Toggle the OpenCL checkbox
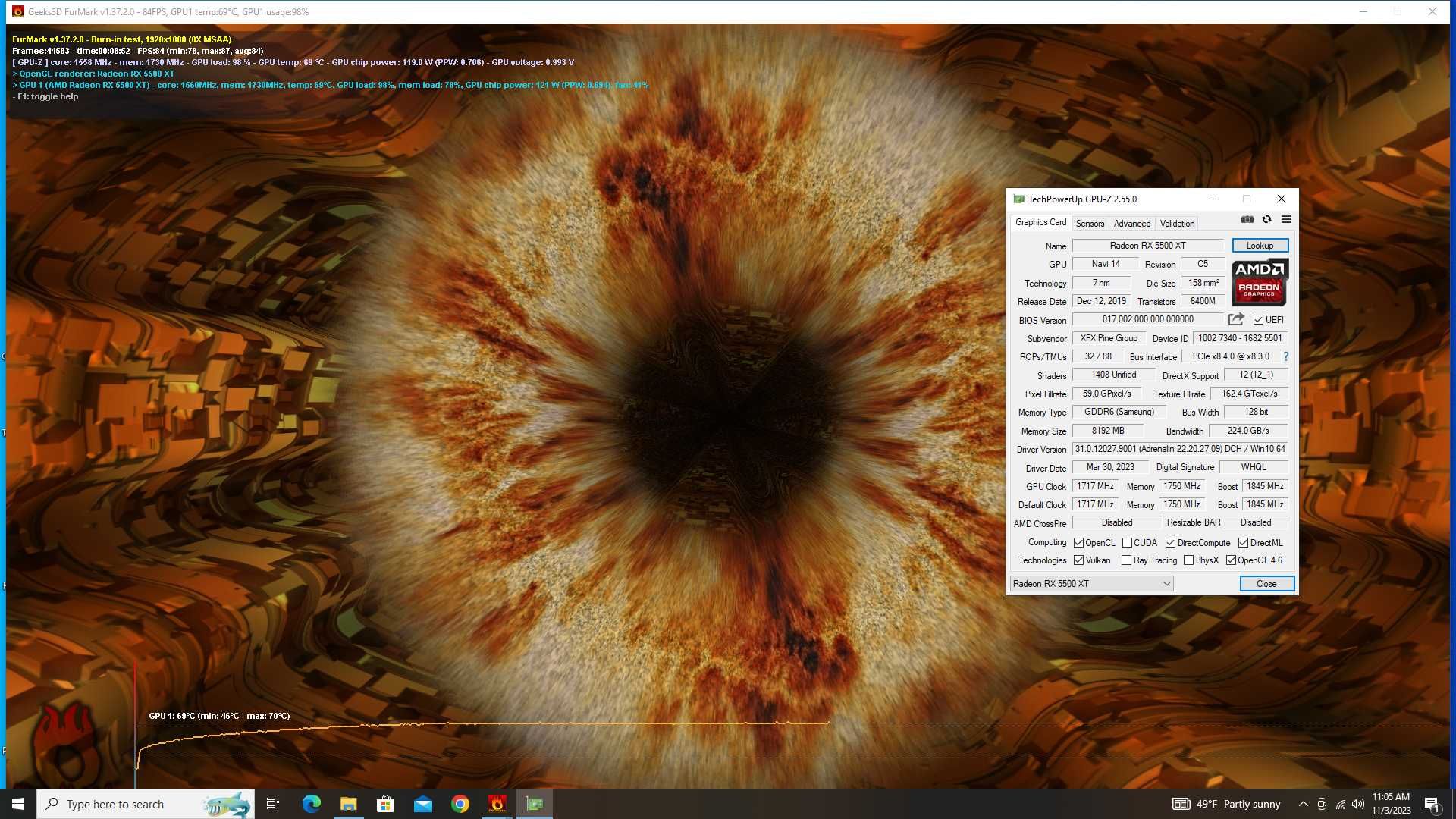 click(x=1078, y=543)
